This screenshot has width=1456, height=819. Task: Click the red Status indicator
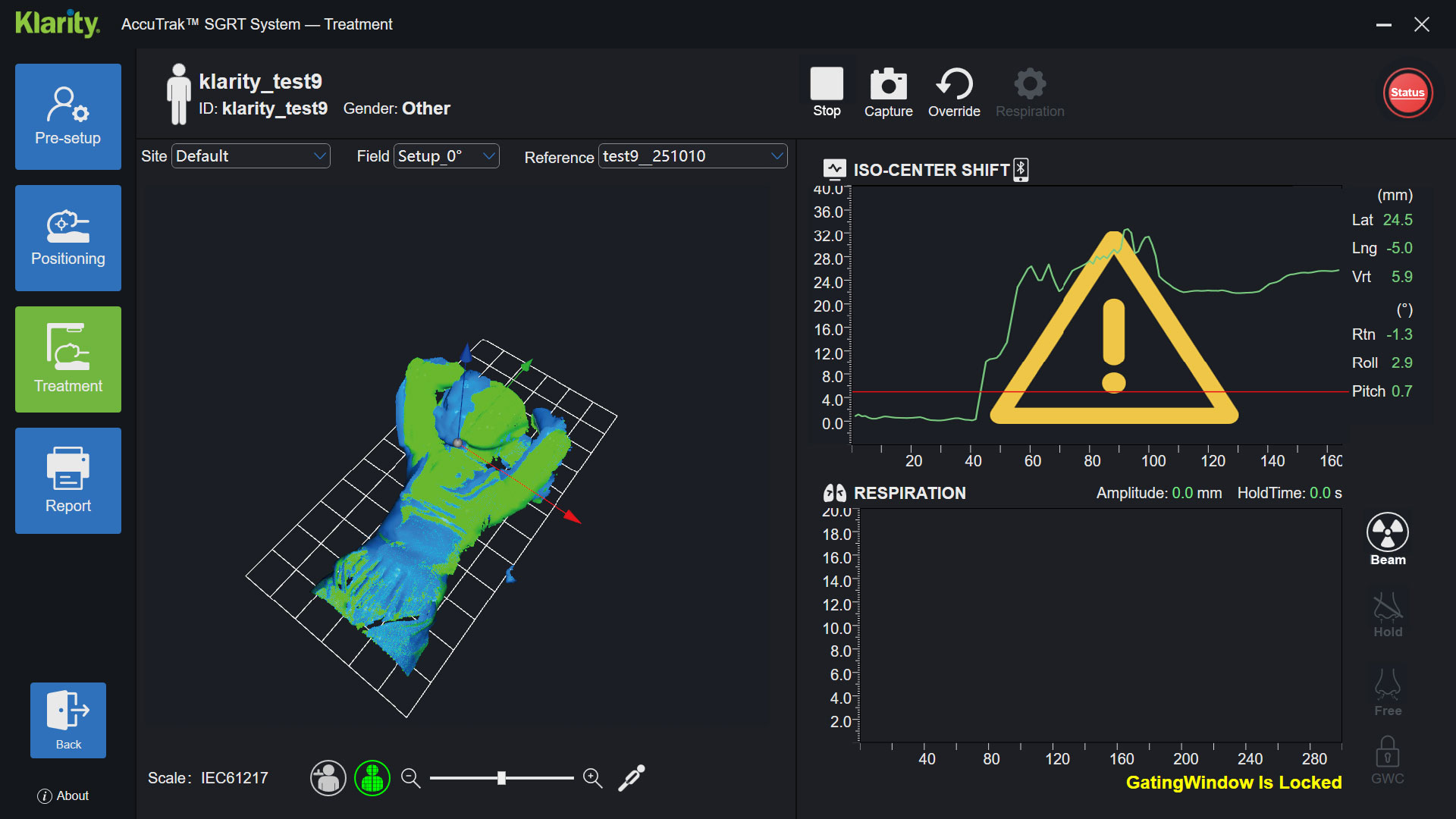coord(1407,93)
